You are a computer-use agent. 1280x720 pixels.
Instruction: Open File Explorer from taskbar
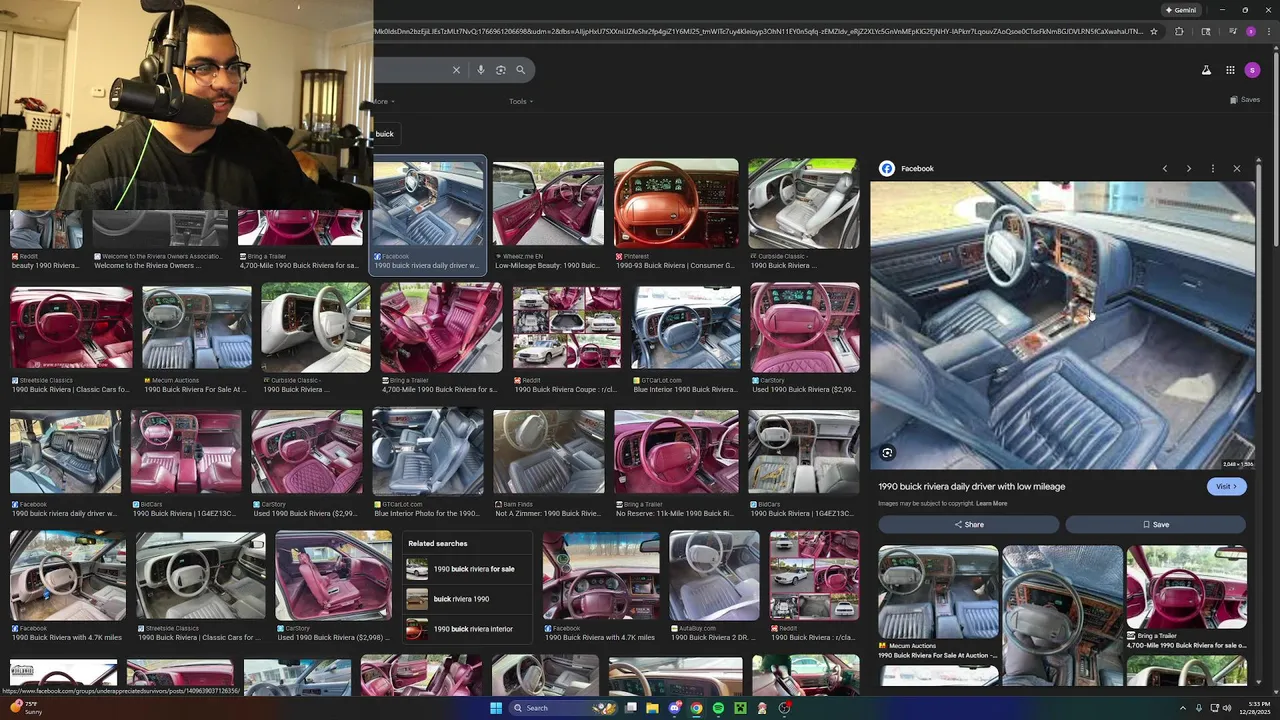(x=652, y=708)
